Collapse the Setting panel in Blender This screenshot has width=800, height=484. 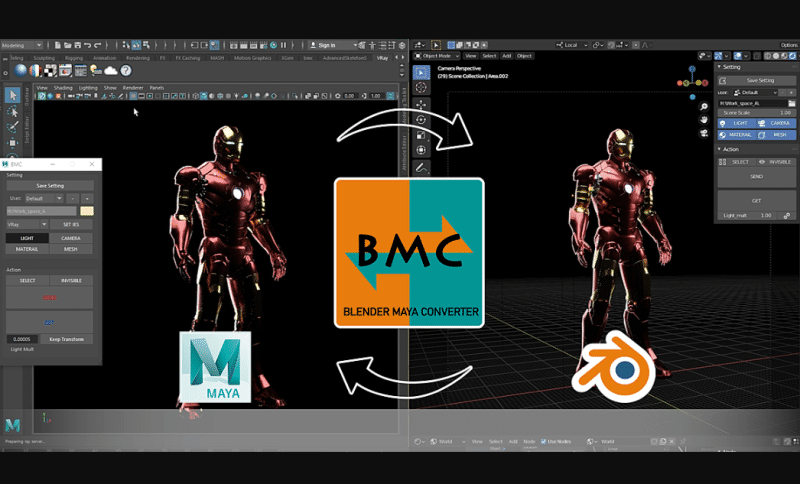719,67
